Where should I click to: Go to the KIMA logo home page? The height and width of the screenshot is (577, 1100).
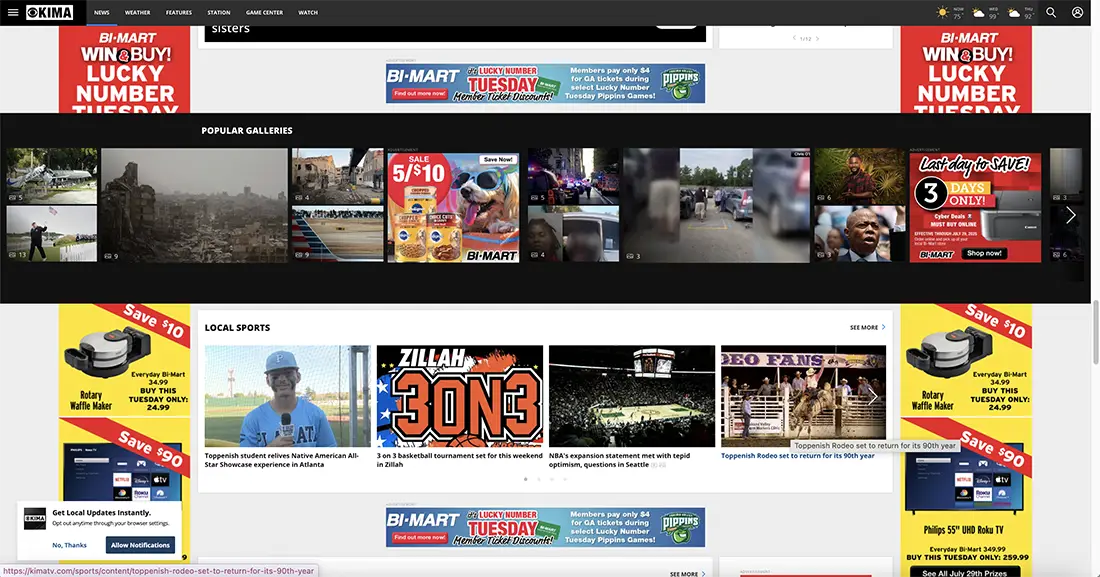(x=50, y=13)
